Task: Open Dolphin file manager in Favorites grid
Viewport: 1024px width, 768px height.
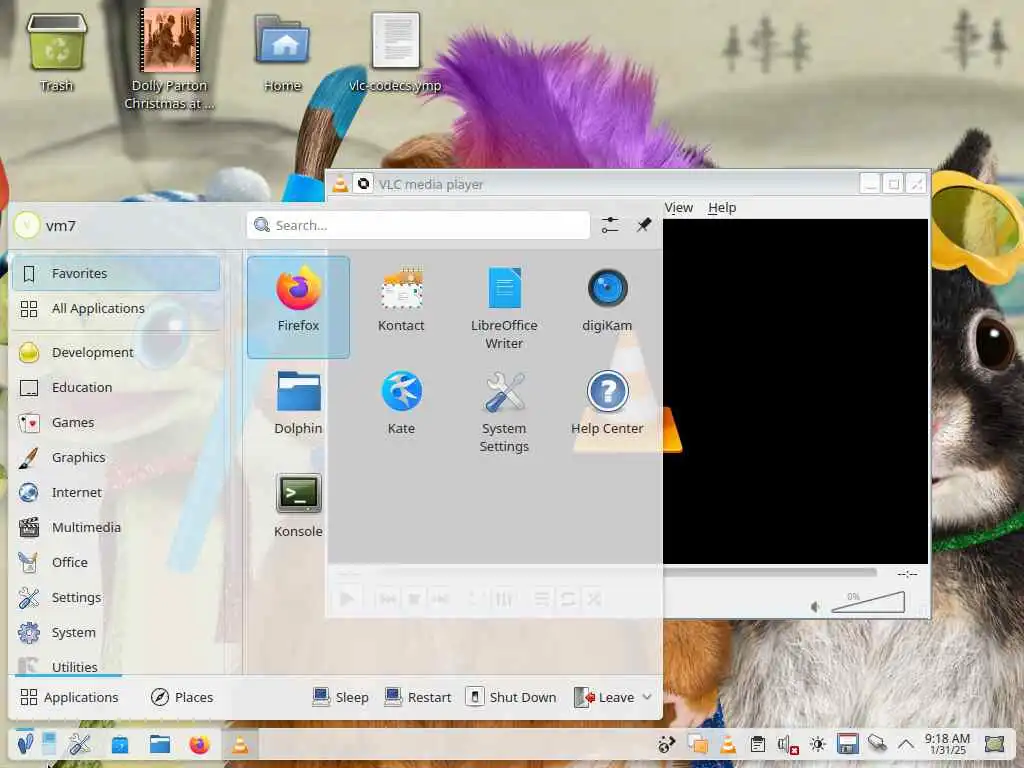Action: coord(298,404)
